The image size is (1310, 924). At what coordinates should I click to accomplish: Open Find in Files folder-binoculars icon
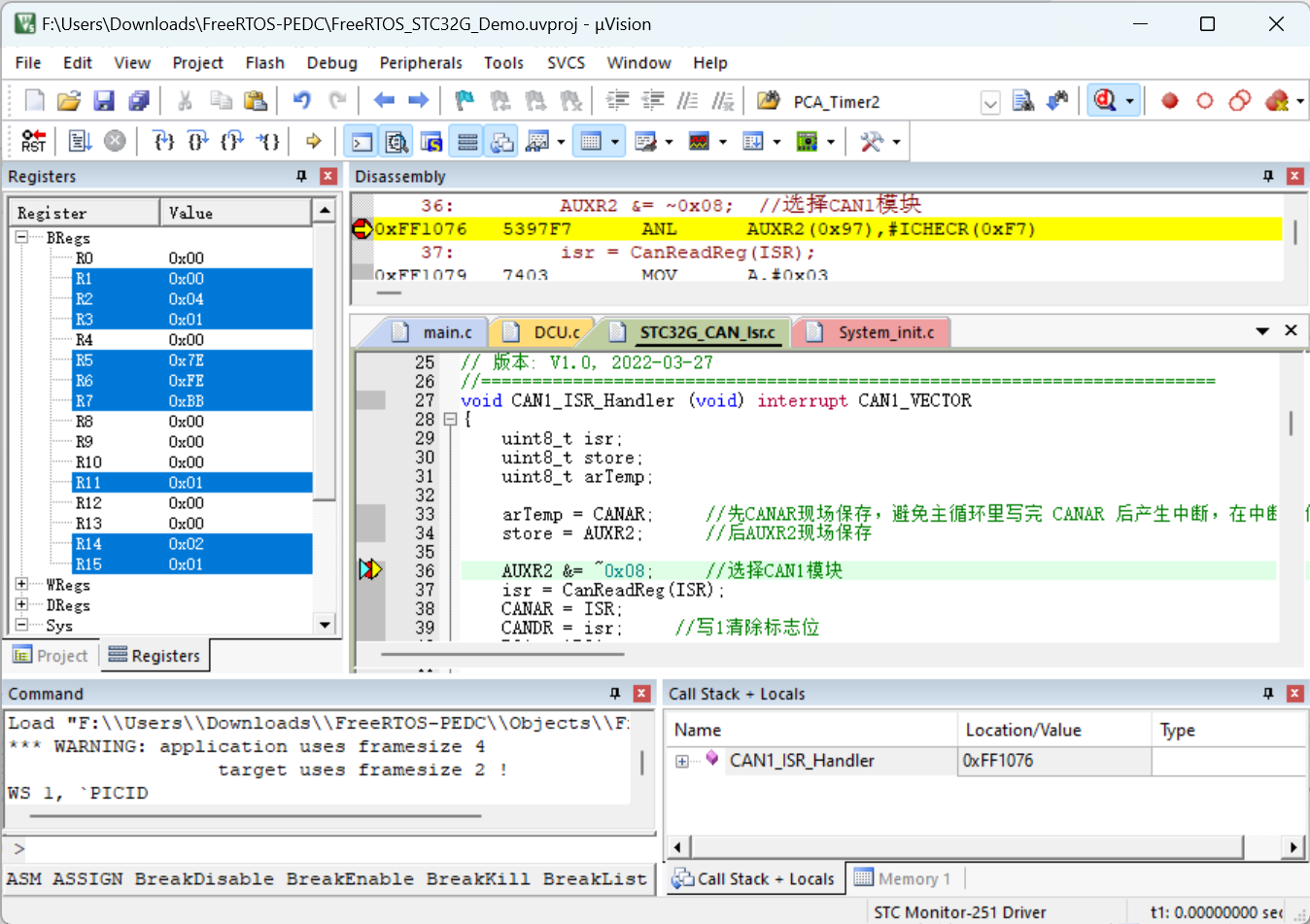coord(768,101)
